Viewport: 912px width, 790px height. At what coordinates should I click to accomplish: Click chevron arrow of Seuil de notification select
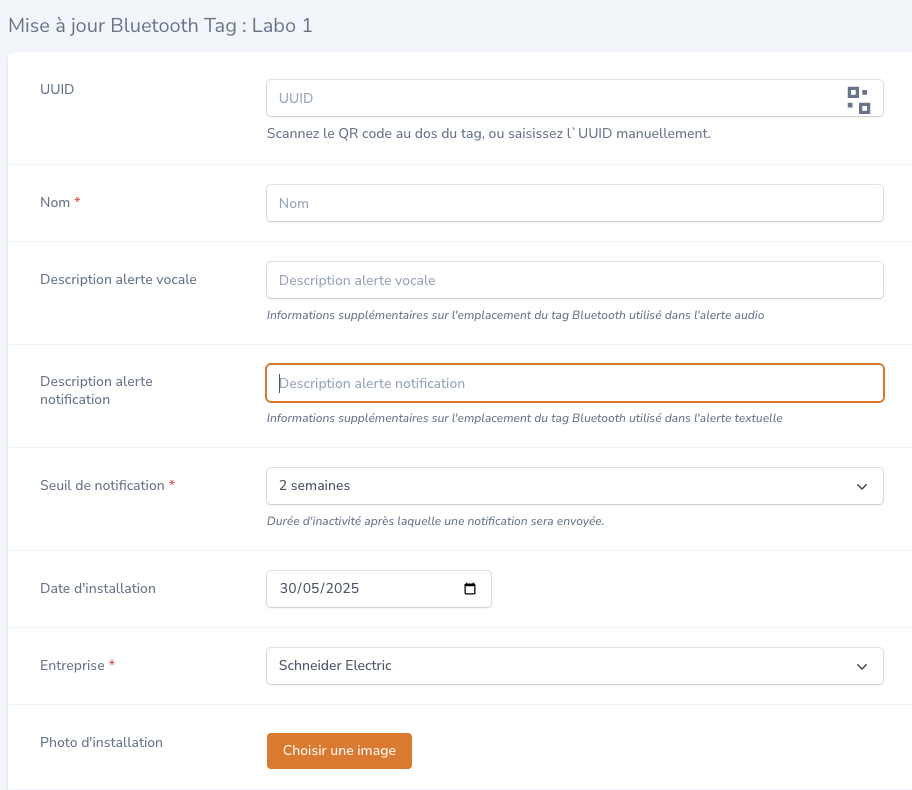[x=862, y=486]
